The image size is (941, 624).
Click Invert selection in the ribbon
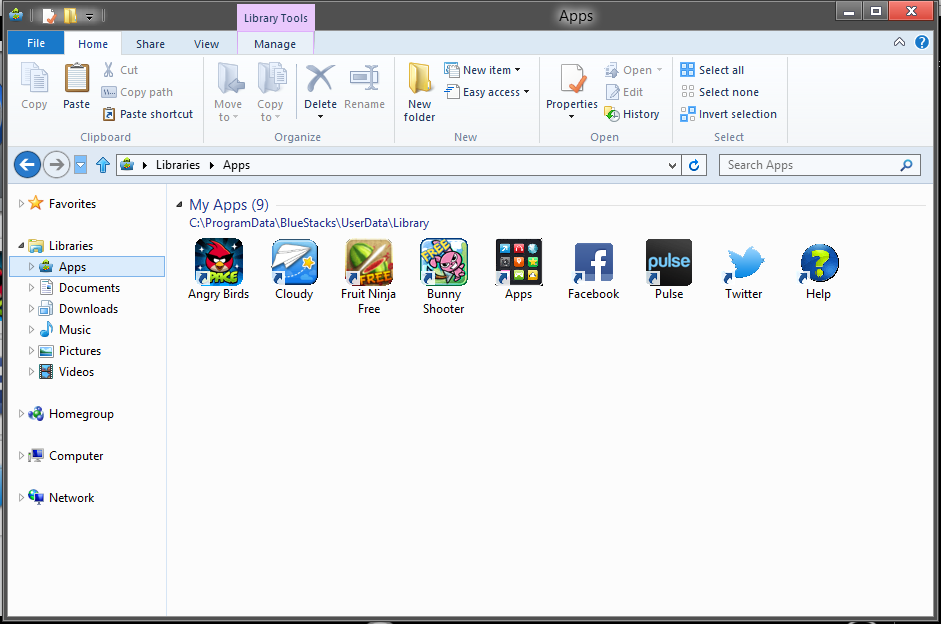tap(728, 114)
